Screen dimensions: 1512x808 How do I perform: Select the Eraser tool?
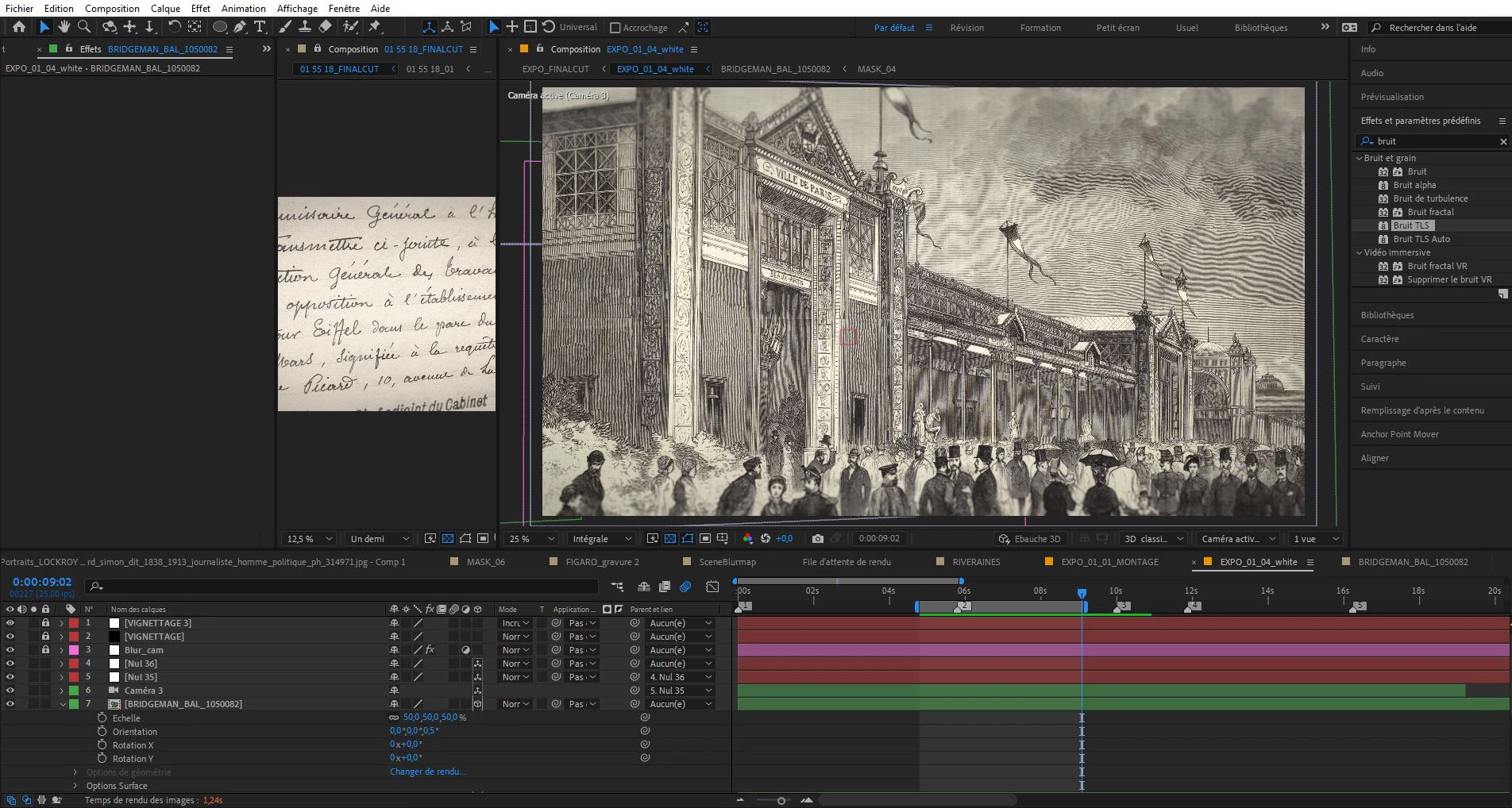(325, 27)
